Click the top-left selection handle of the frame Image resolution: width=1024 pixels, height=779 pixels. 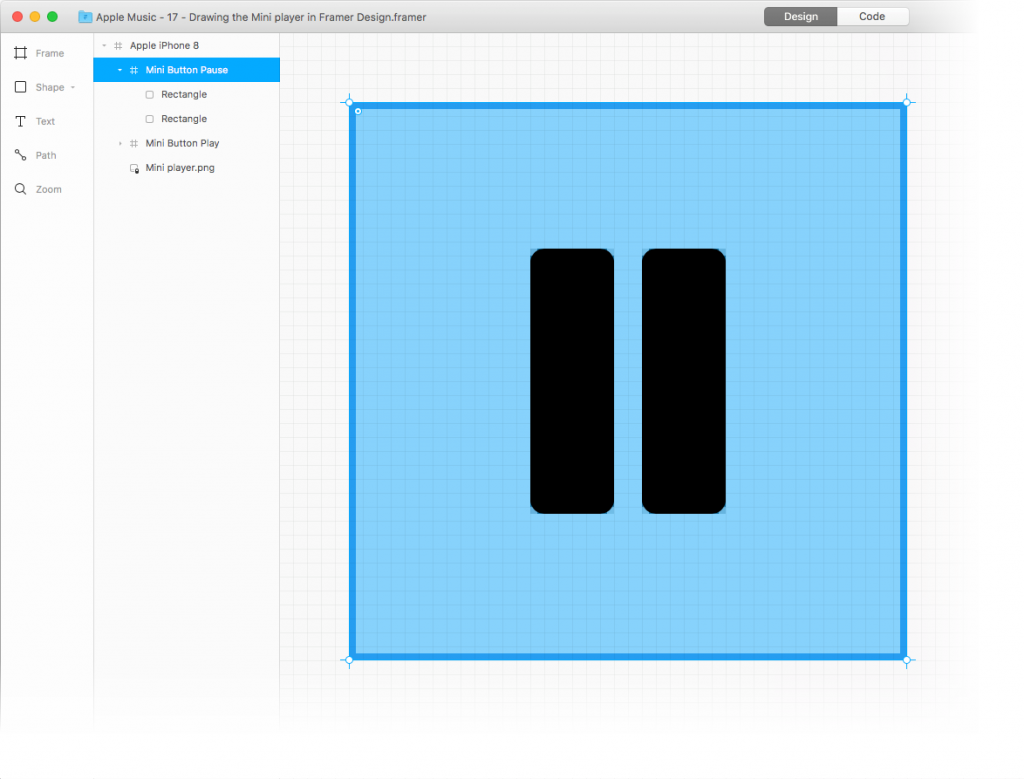click(349, 103)
